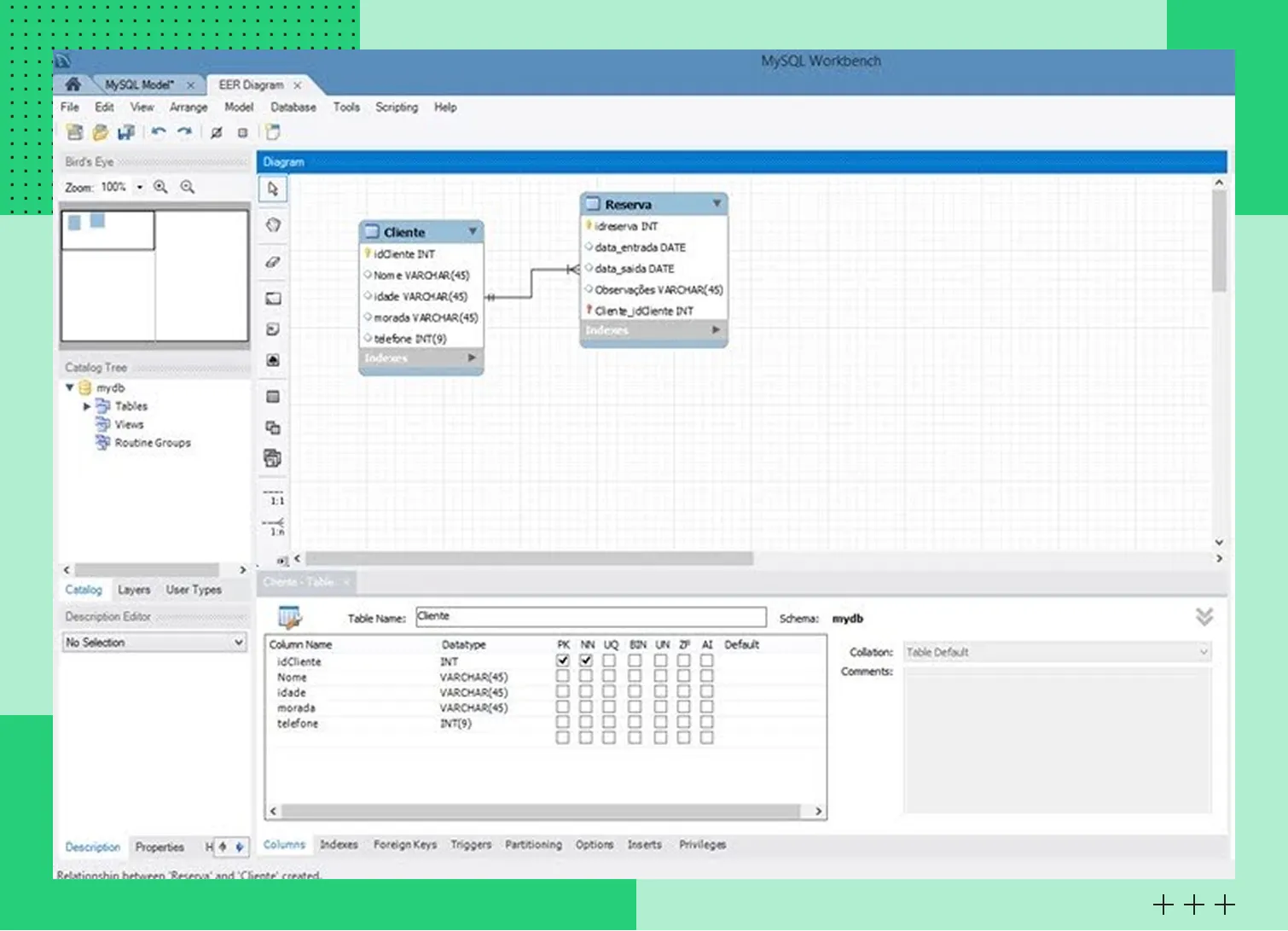Select the hand pan tool
The height and width of the screenshot is (931, 1288).
click(x=273, y=225)
